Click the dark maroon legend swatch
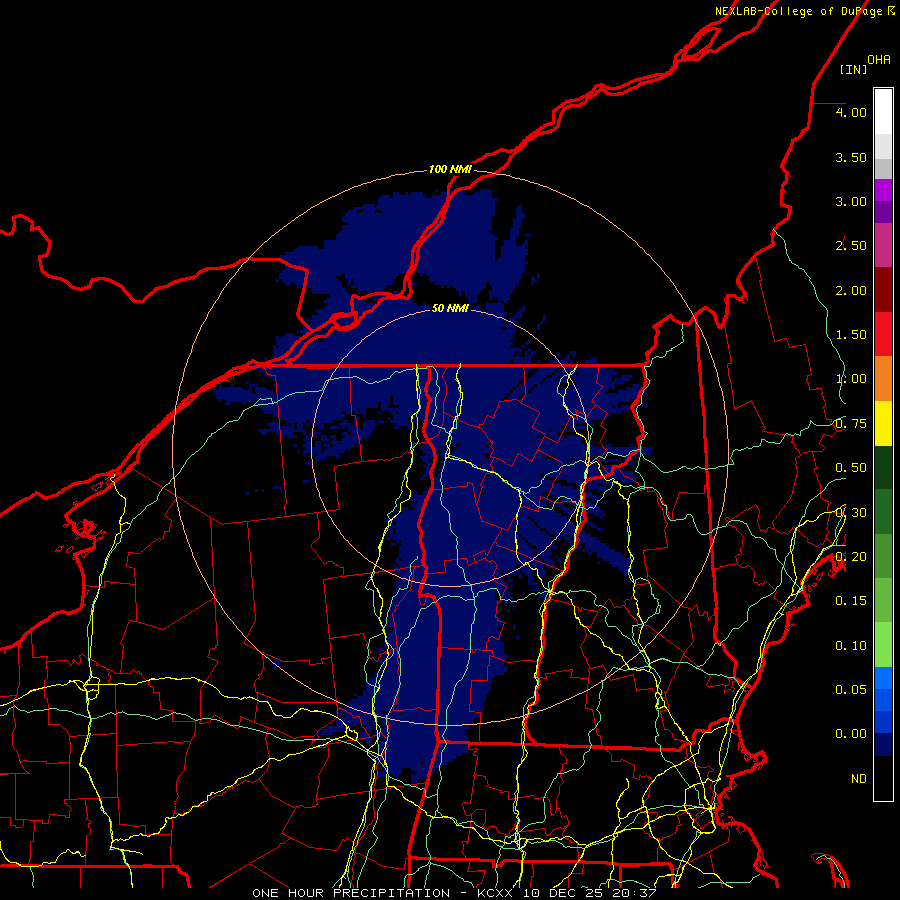 tap(883, 290)
